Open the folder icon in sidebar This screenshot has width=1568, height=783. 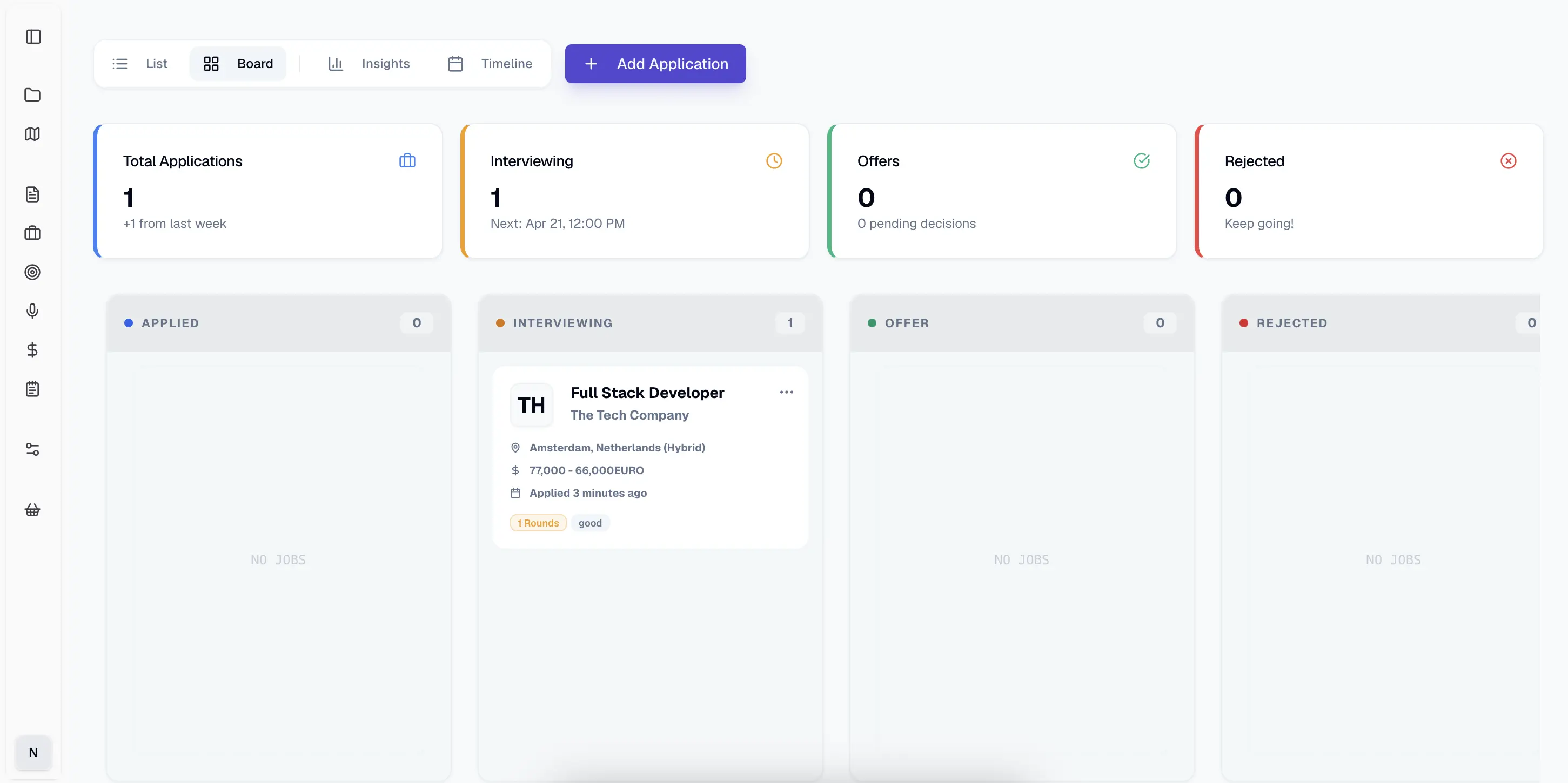(32, 95)
